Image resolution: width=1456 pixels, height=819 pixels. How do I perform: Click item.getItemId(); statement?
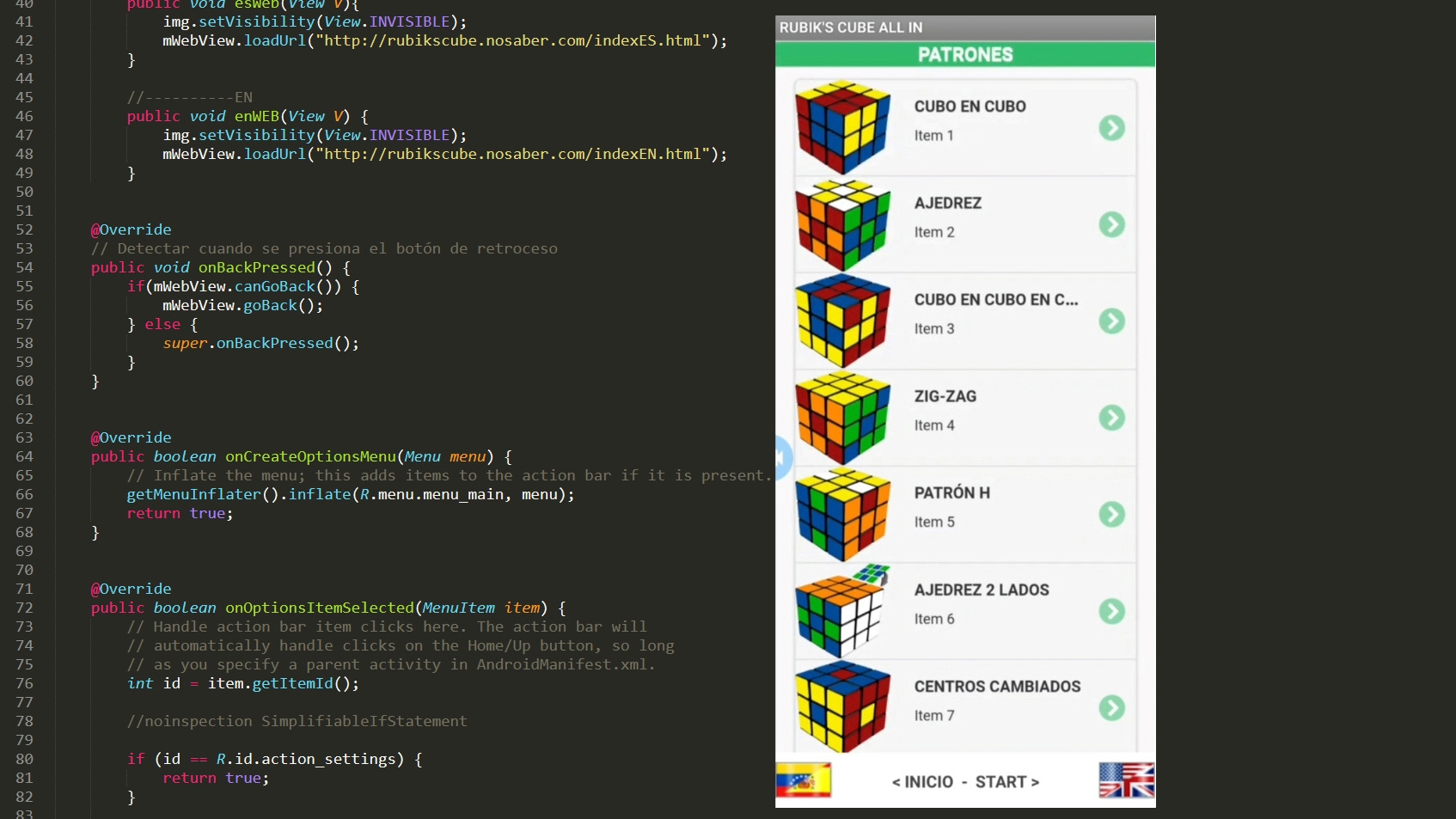click(x=284, y=683)
